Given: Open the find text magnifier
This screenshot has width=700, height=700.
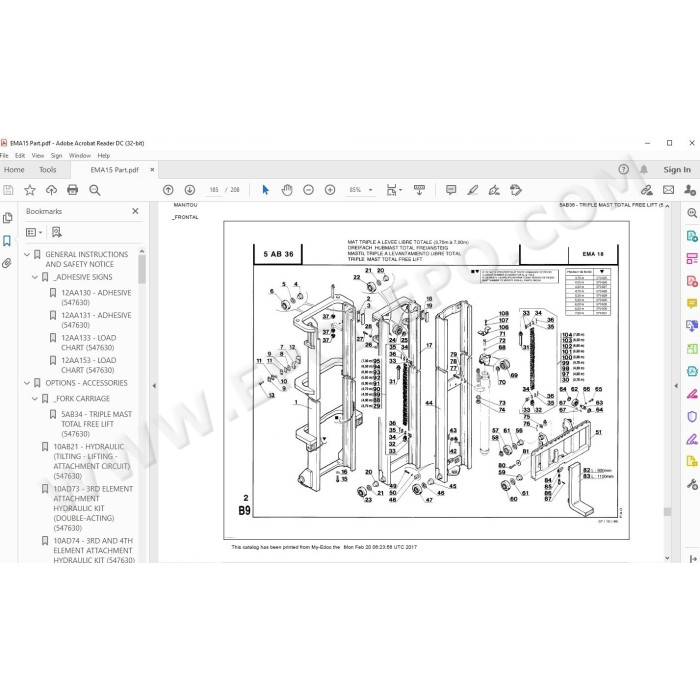Looking at the screenshot, I should 95,190.
